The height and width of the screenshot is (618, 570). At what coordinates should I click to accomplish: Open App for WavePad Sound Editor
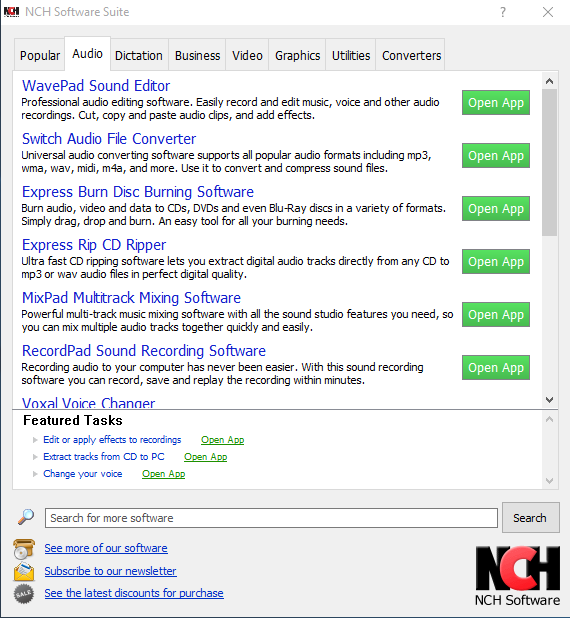496,102
